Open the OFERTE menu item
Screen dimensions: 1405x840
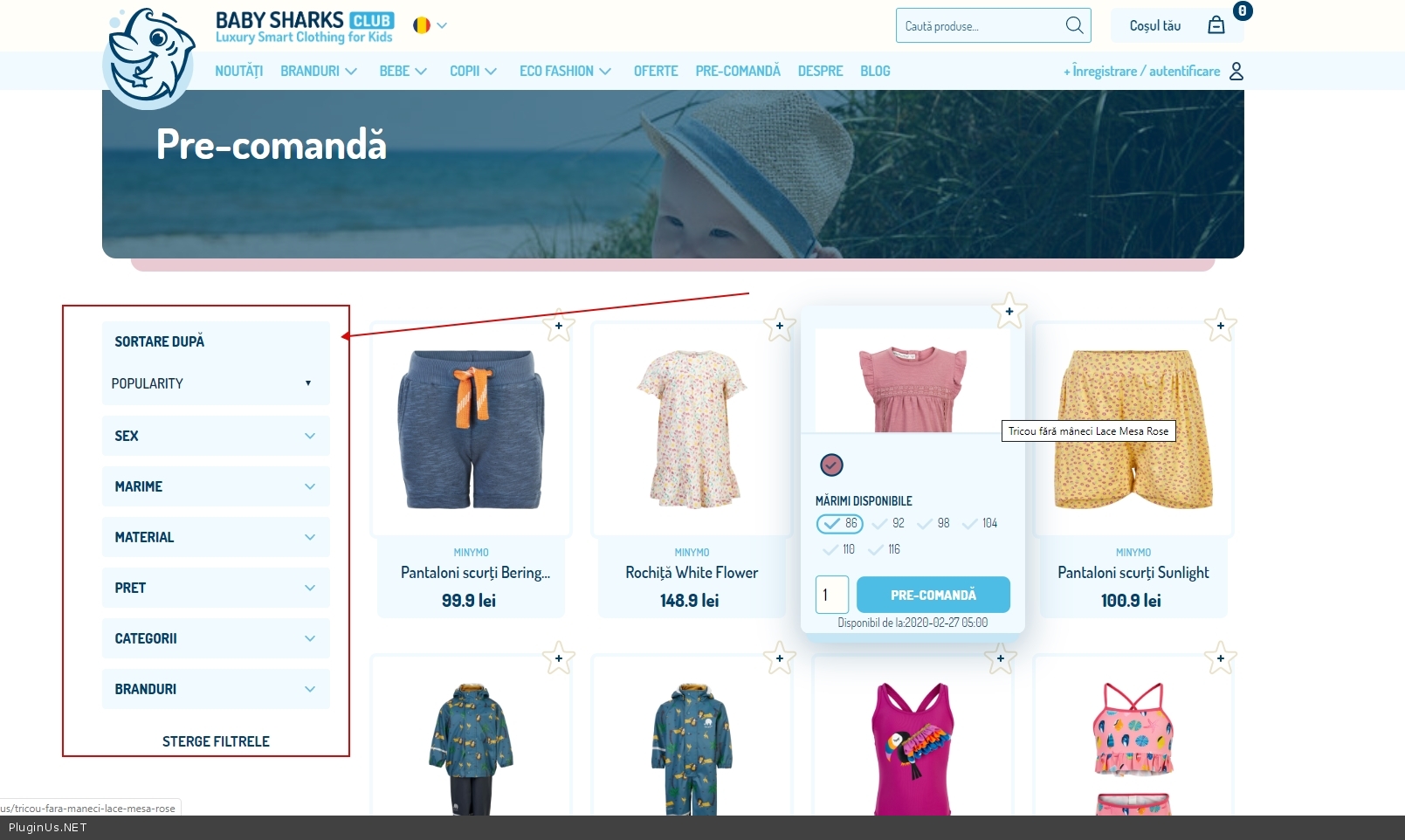pyautogui.click(x=656, y=71)
